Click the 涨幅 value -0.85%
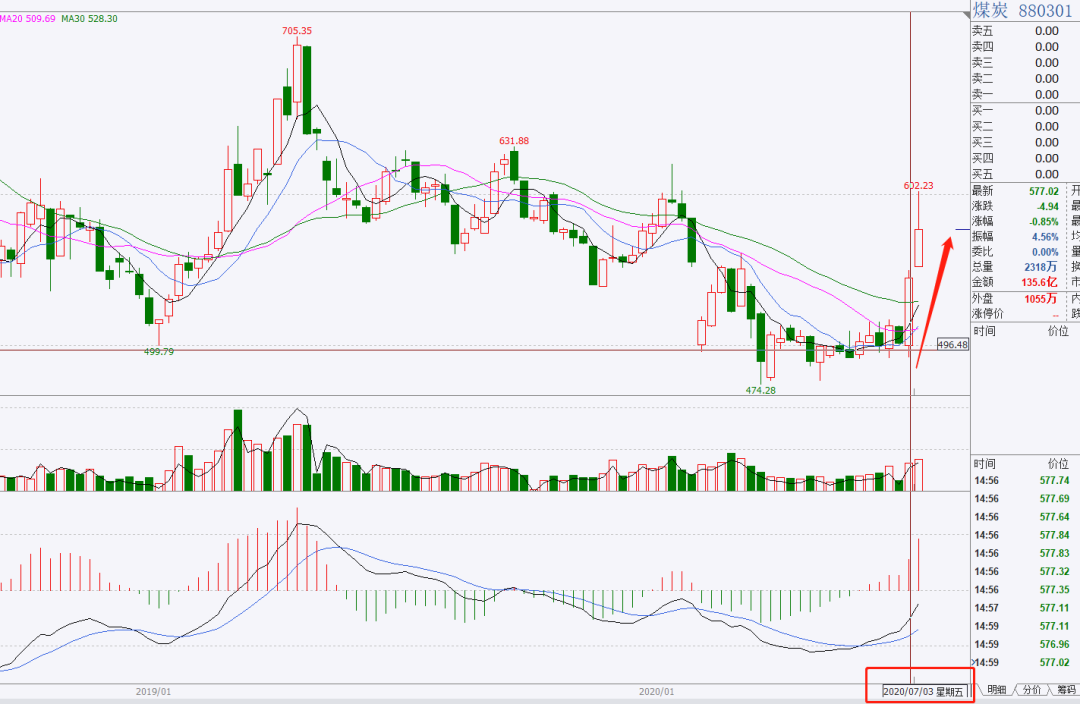1080x704 pixels. pos(1045,222)
